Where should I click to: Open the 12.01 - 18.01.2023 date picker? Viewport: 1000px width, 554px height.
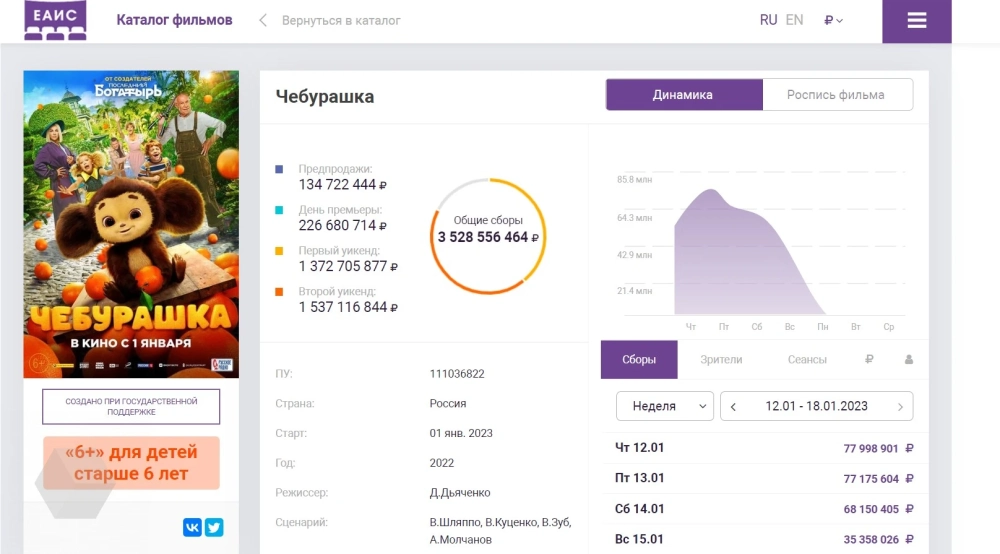(x=816, y=406)
